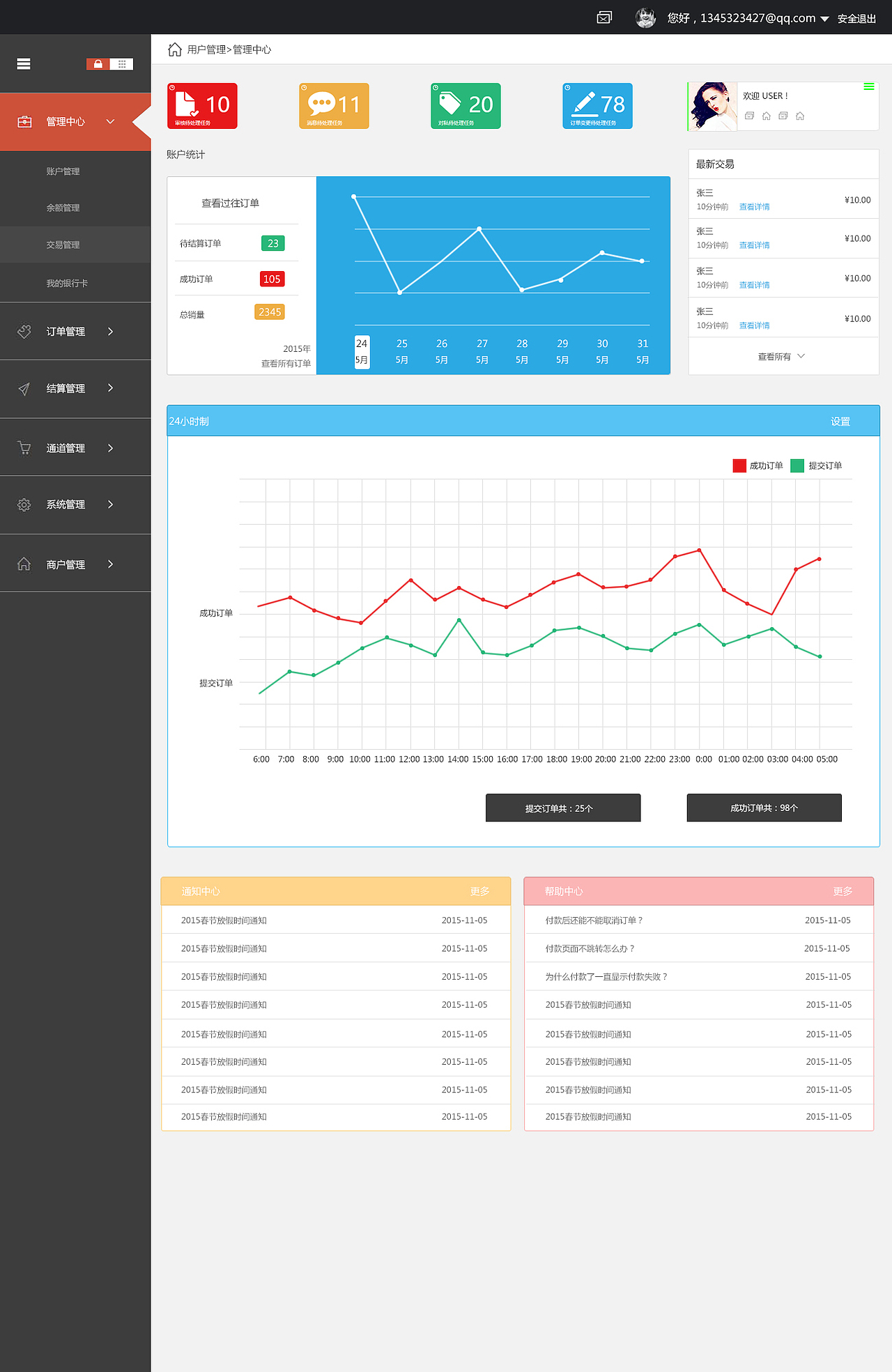Image resolution: width=892 pixels, height=1372 pixels.
Task: Click the 订单管理 sidebar menu label
Action: tap(66, 332)
